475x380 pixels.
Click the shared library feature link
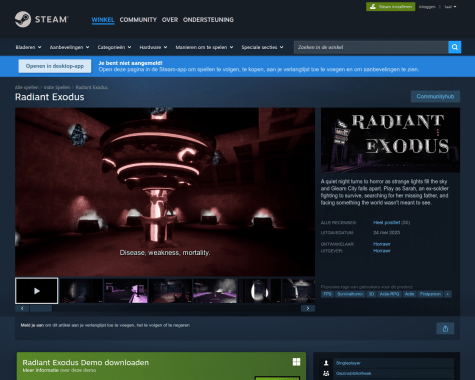353,374
